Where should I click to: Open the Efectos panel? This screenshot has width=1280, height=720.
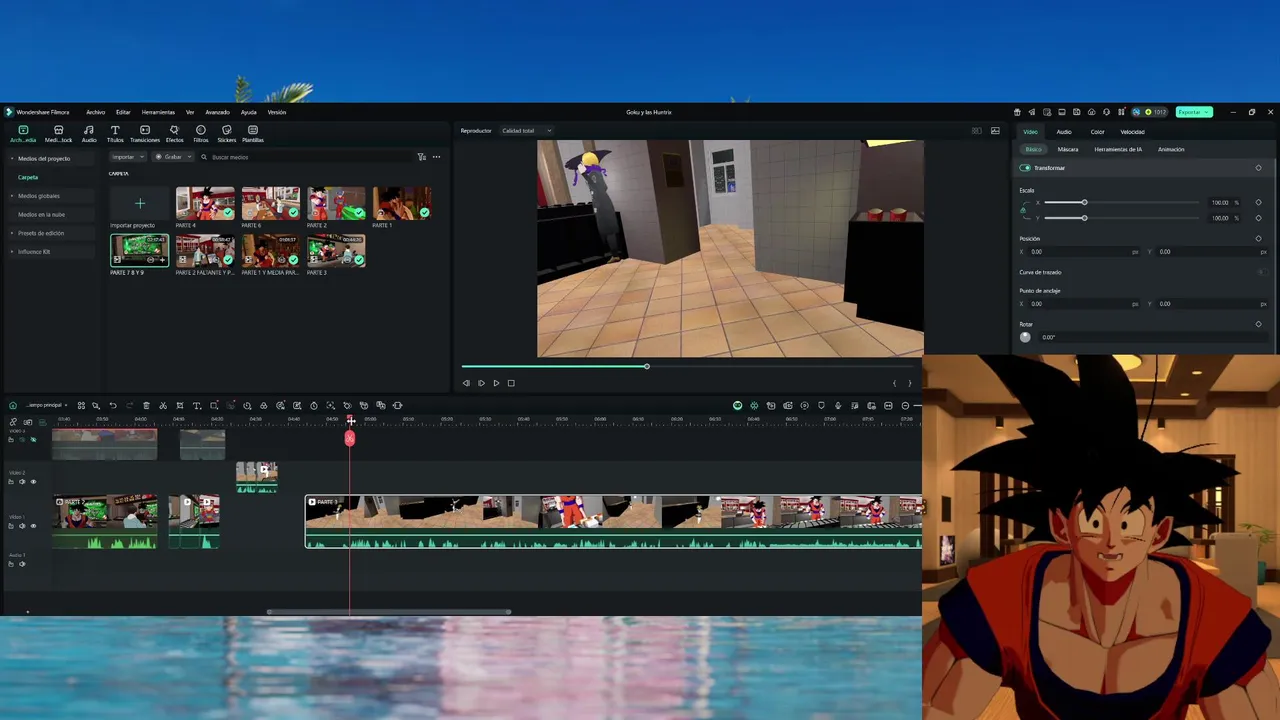(x=174, y=134)
